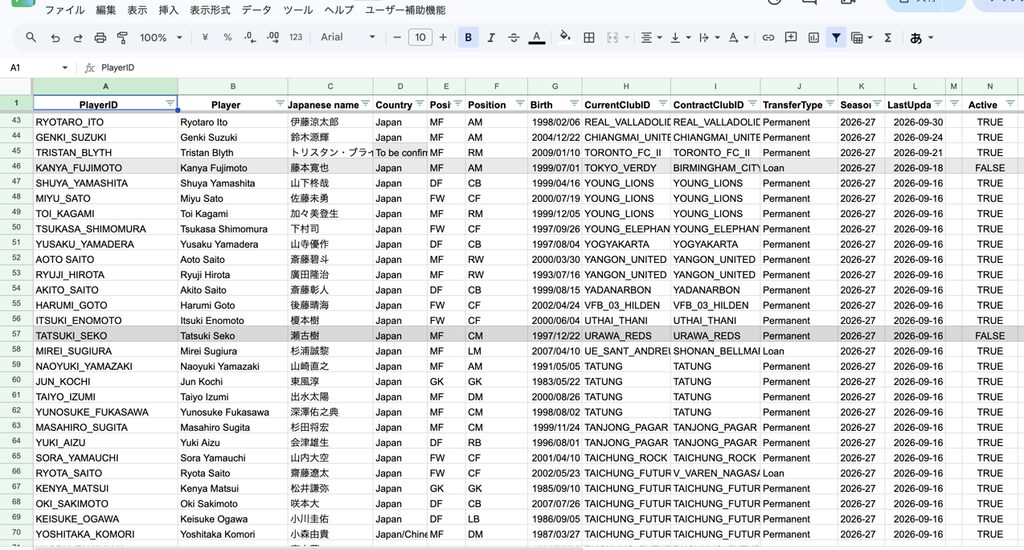This screenshot has height=550, width=1024.
Task: Open the データ menu
Action: click(257, 10)
